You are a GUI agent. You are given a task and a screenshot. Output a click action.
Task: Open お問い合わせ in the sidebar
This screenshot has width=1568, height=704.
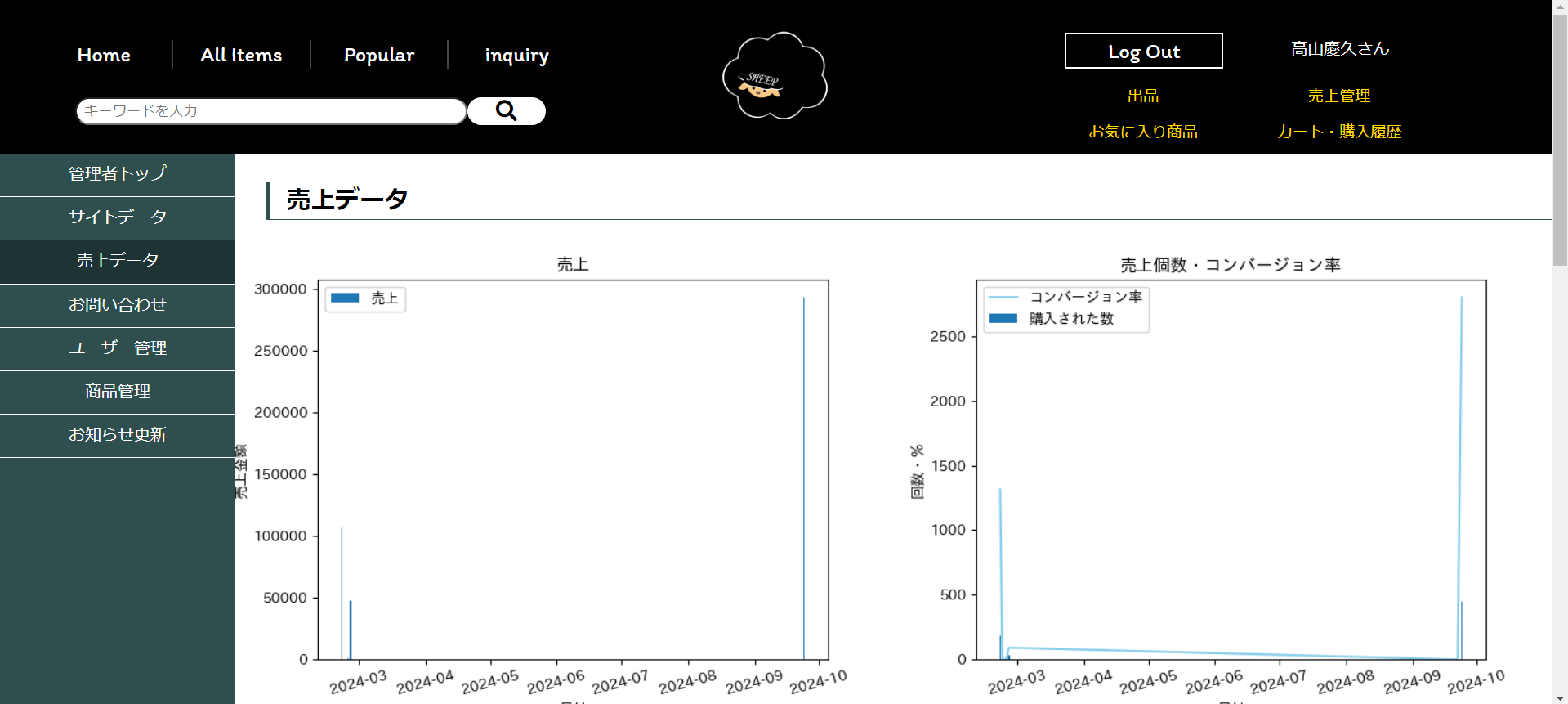click(x=118, y=305)
